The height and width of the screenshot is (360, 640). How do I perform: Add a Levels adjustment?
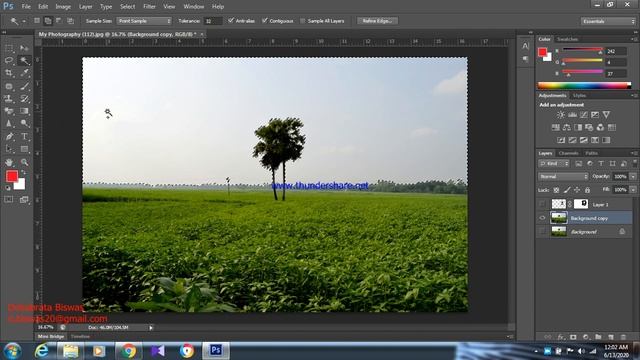[572, 115]
